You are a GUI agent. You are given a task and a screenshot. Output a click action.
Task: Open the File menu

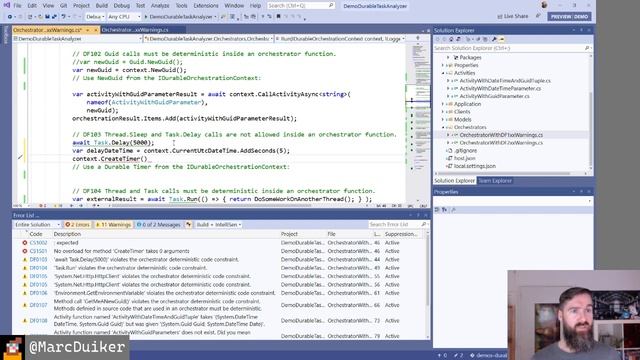click(17, 6)
